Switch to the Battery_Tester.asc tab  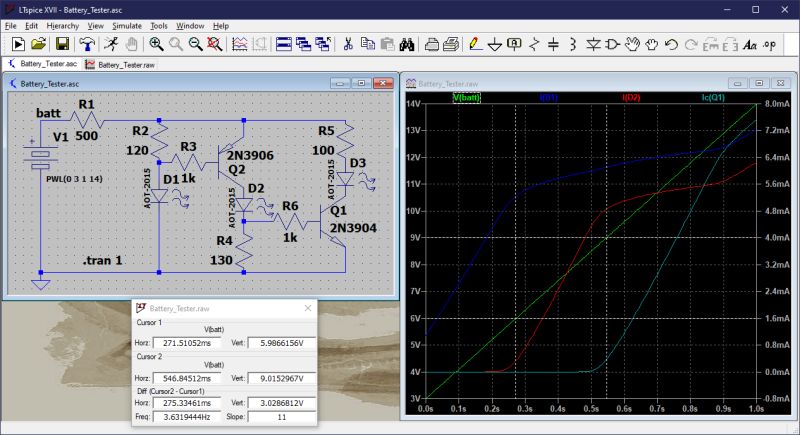[42, 64]
